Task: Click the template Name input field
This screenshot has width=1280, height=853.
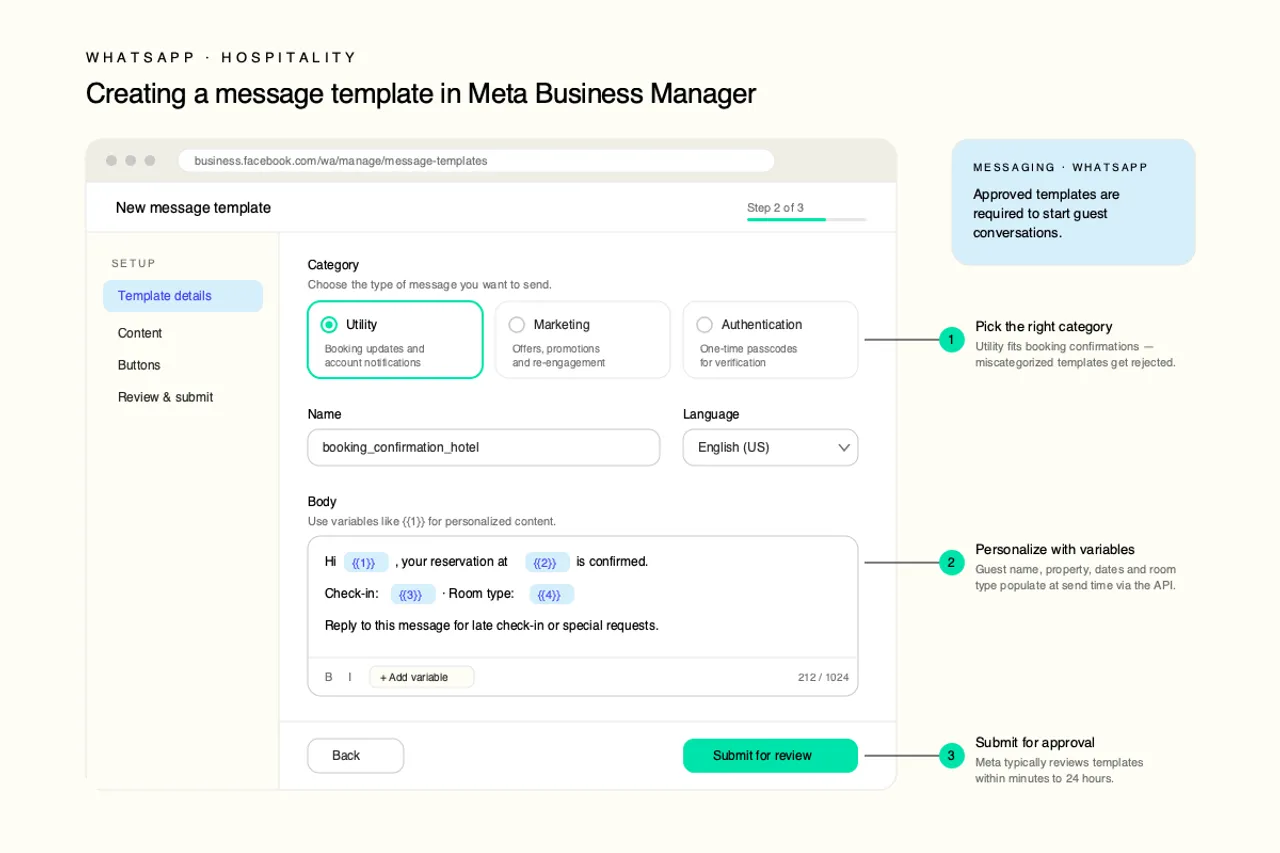Action: pos(484,447)
